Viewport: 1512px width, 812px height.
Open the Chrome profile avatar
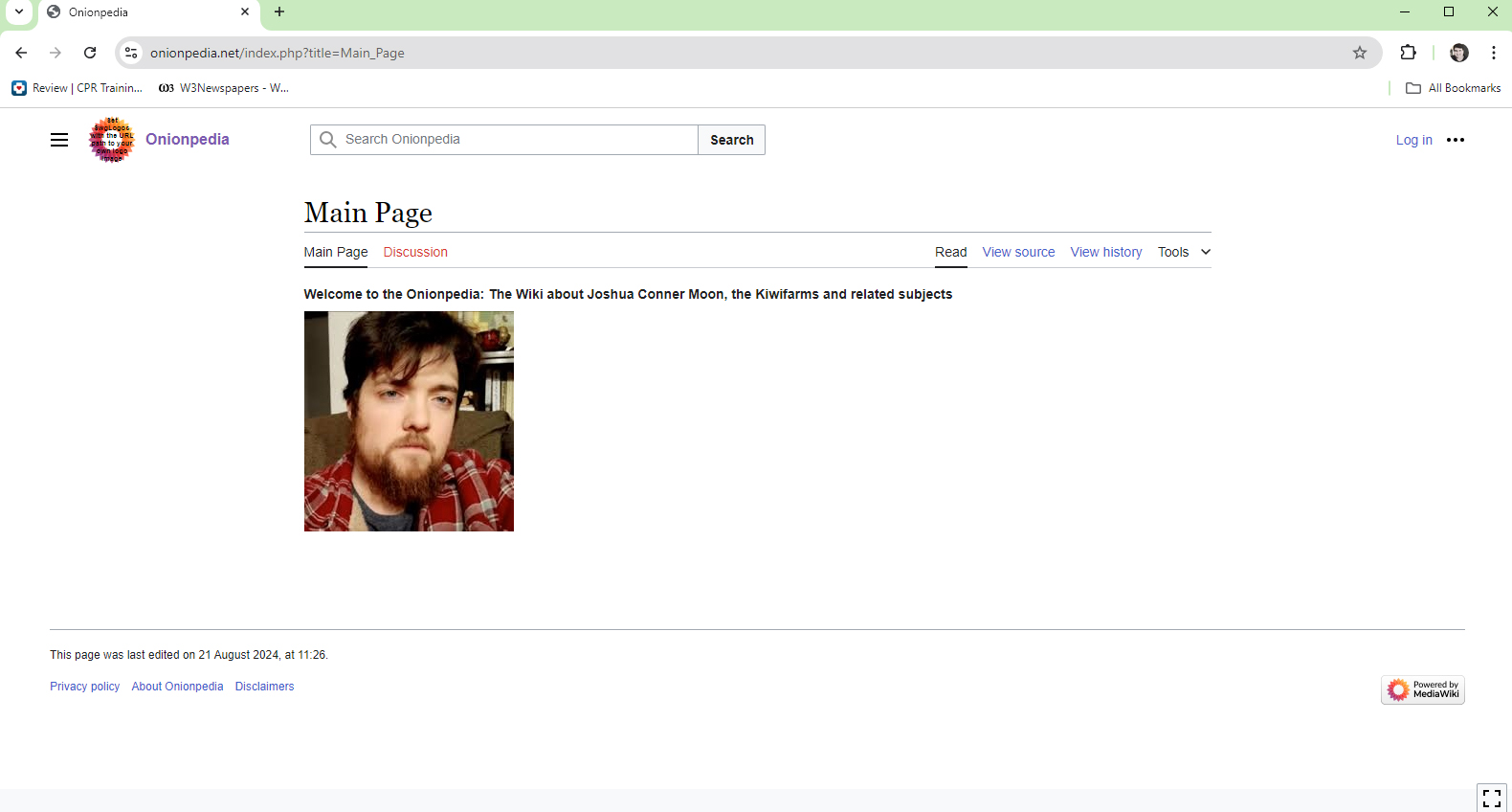coord(1459,53)
